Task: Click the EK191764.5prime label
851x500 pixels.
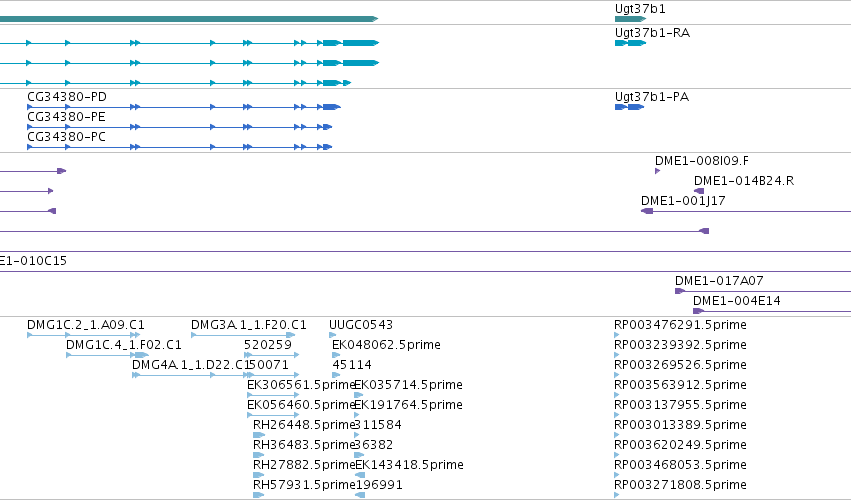Action: (408, 406)
